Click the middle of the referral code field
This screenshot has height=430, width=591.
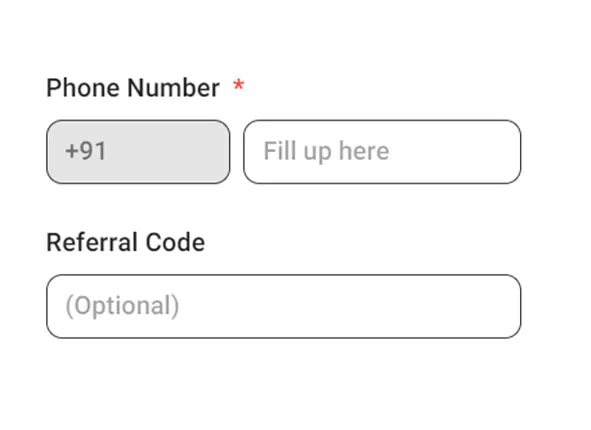[x=284, y=306]
